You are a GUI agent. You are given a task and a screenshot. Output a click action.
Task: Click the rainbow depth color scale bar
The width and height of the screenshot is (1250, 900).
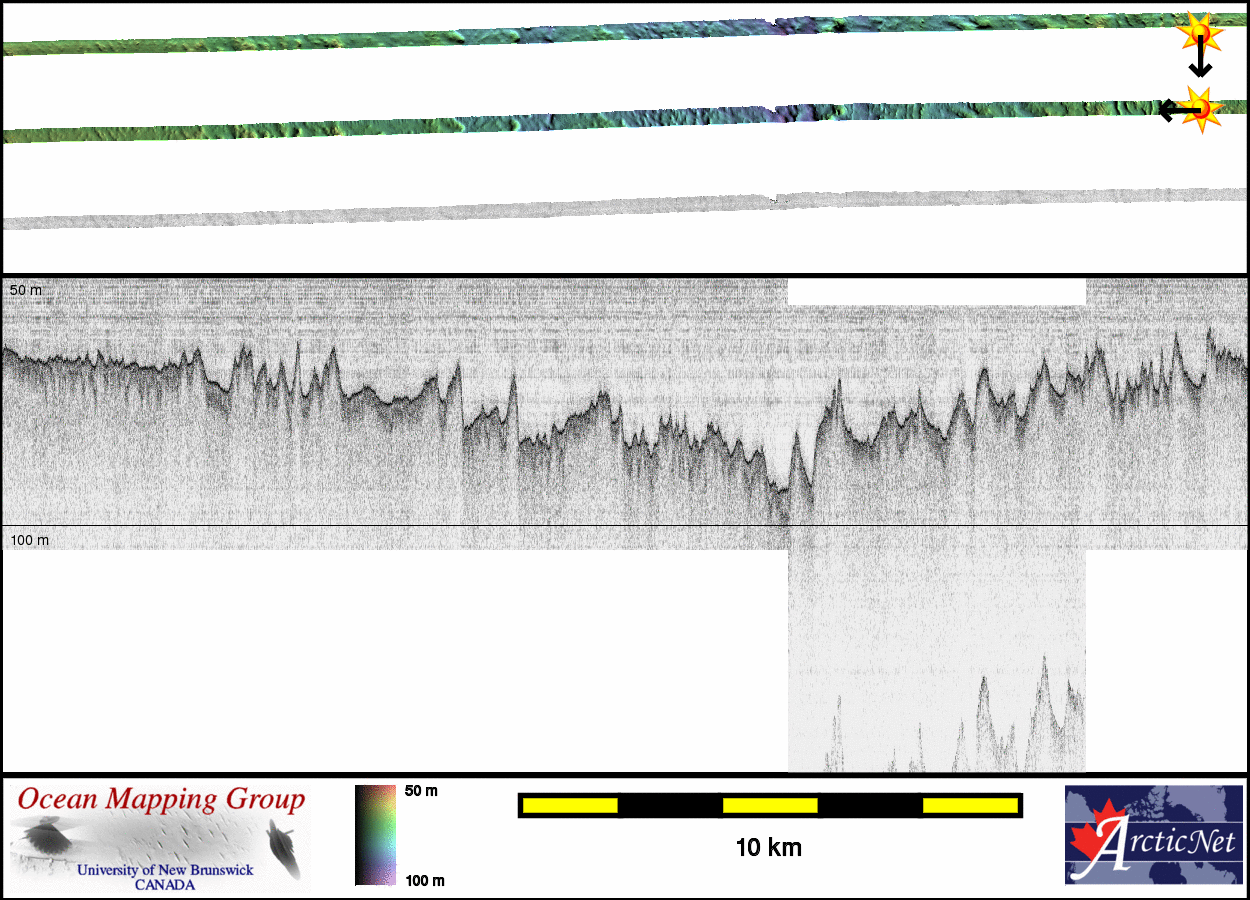[x=375, y=834]
